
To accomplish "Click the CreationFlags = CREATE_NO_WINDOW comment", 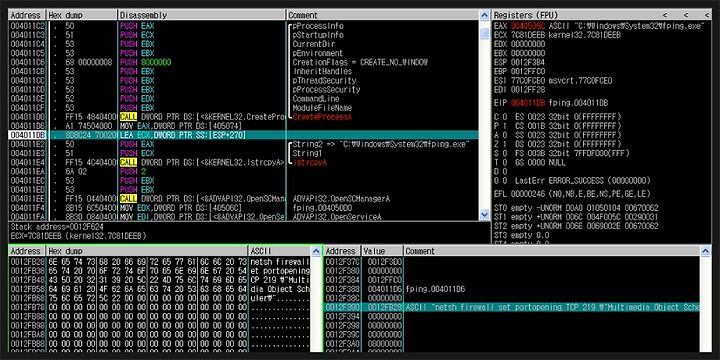I will pos(360,62).
